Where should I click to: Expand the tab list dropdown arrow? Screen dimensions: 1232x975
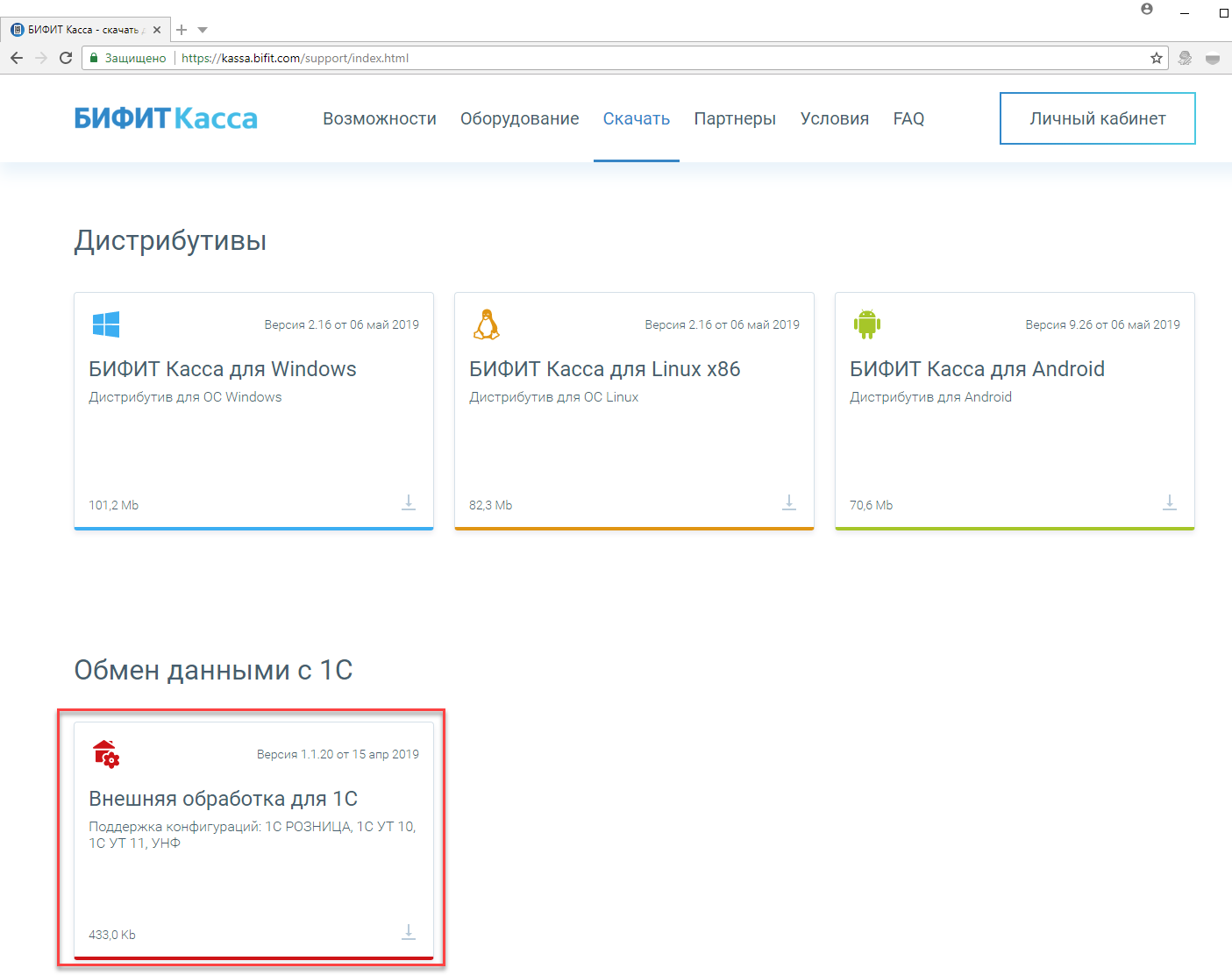(x=203, y=30)
